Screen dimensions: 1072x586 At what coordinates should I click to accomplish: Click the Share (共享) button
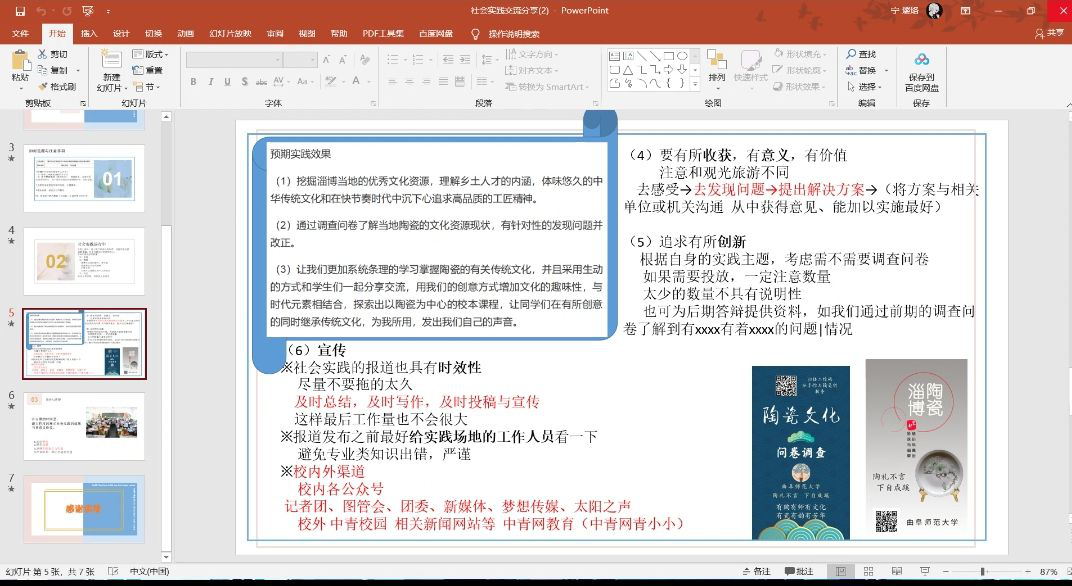click(1054, 33)
